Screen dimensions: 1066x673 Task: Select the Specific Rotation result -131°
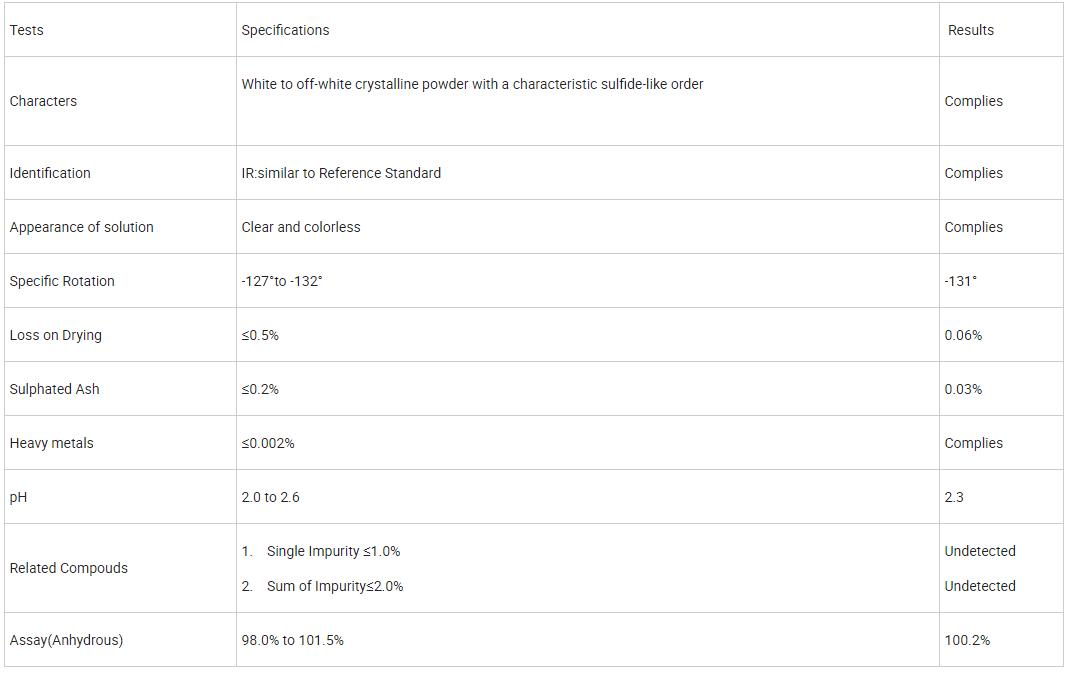pos(961,281)
